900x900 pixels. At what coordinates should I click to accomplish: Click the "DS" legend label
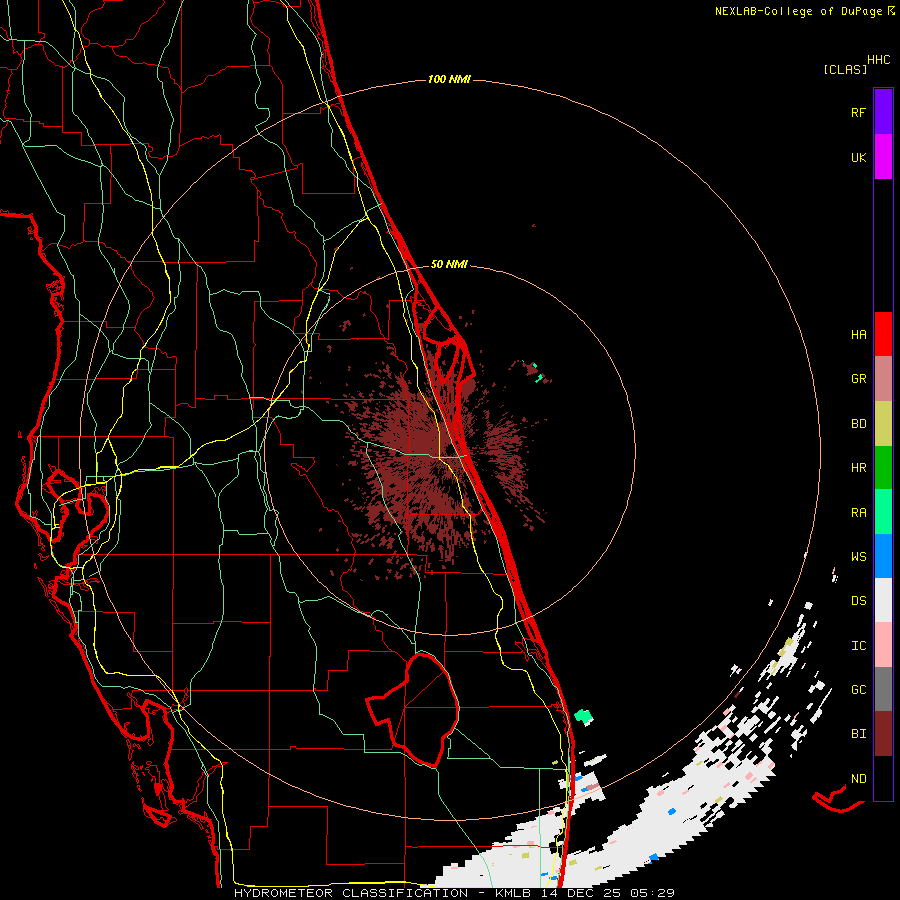click(858, 601)
